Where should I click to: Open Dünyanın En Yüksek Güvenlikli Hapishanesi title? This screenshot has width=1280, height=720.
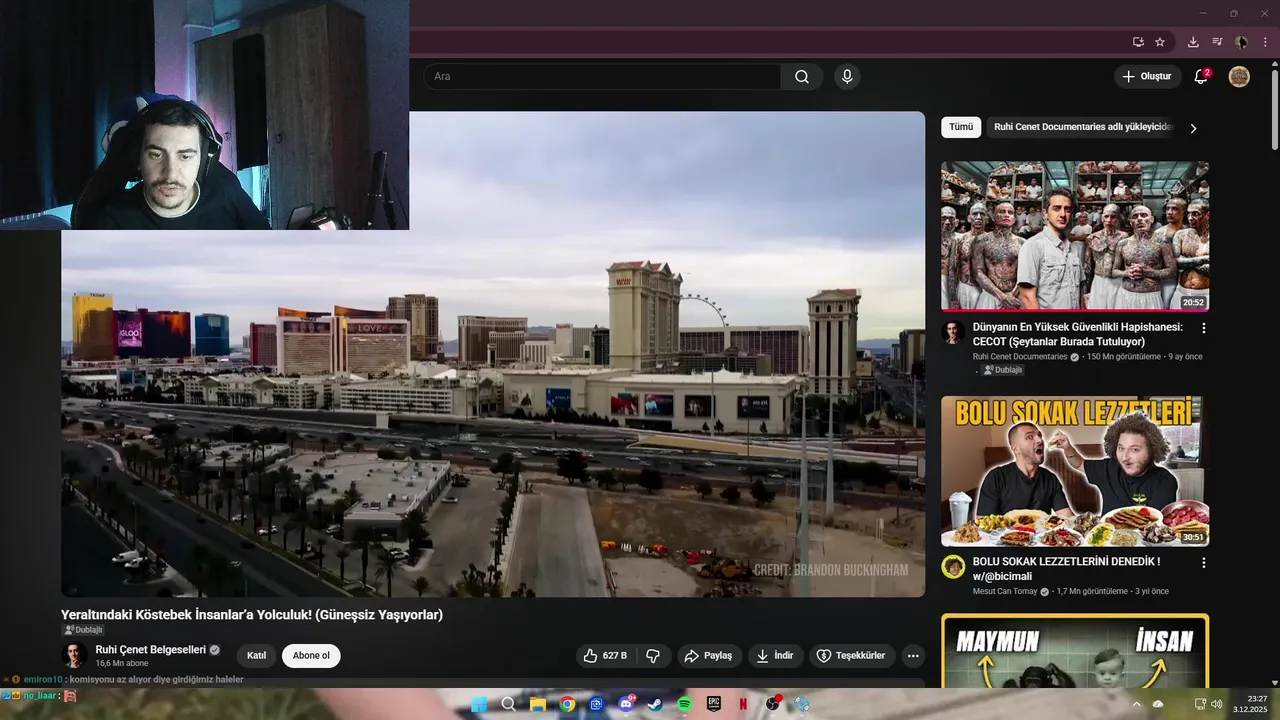[x=1078, y=334]
